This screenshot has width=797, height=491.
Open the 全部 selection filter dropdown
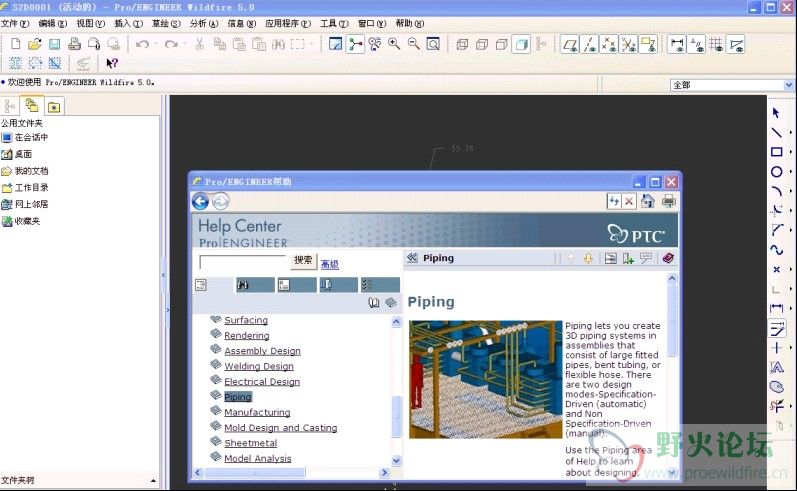788,85
